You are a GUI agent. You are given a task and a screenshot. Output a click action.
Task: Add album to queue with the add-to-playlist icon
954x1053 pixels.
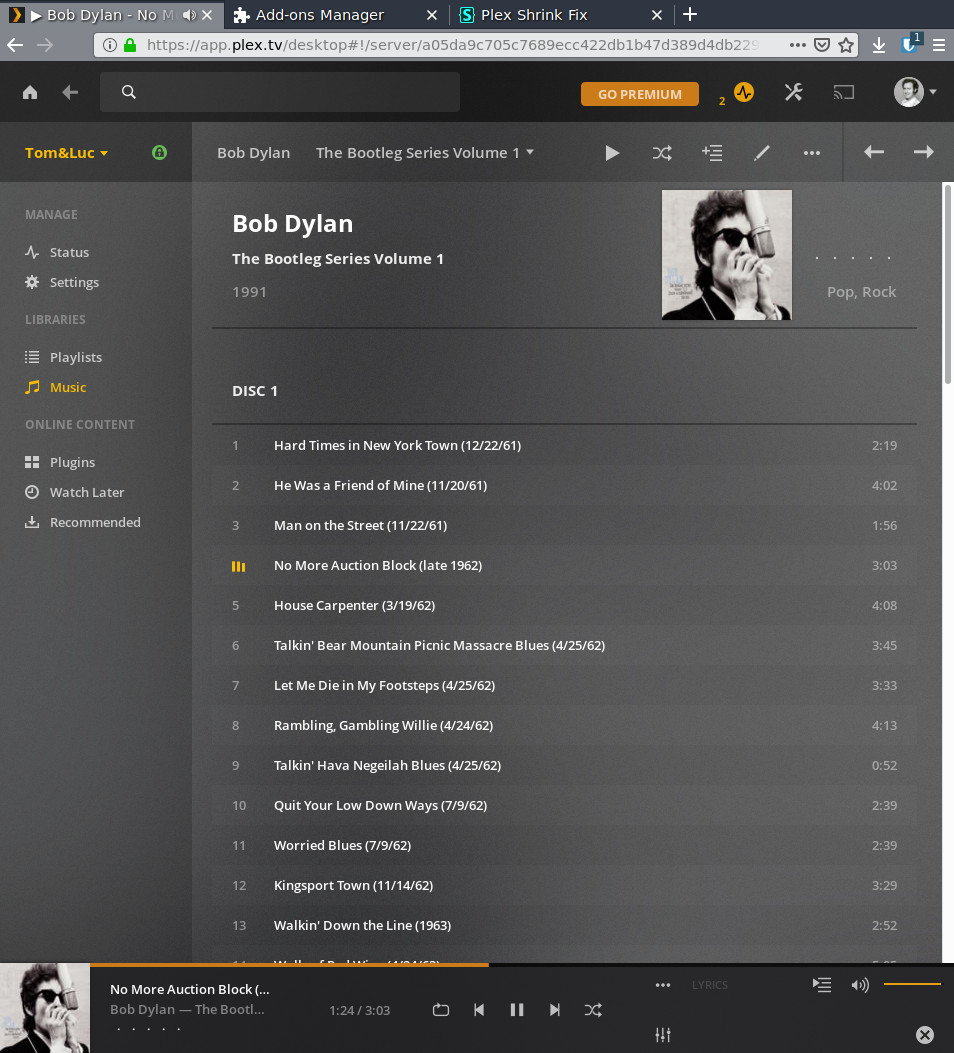tap(712, 152)
